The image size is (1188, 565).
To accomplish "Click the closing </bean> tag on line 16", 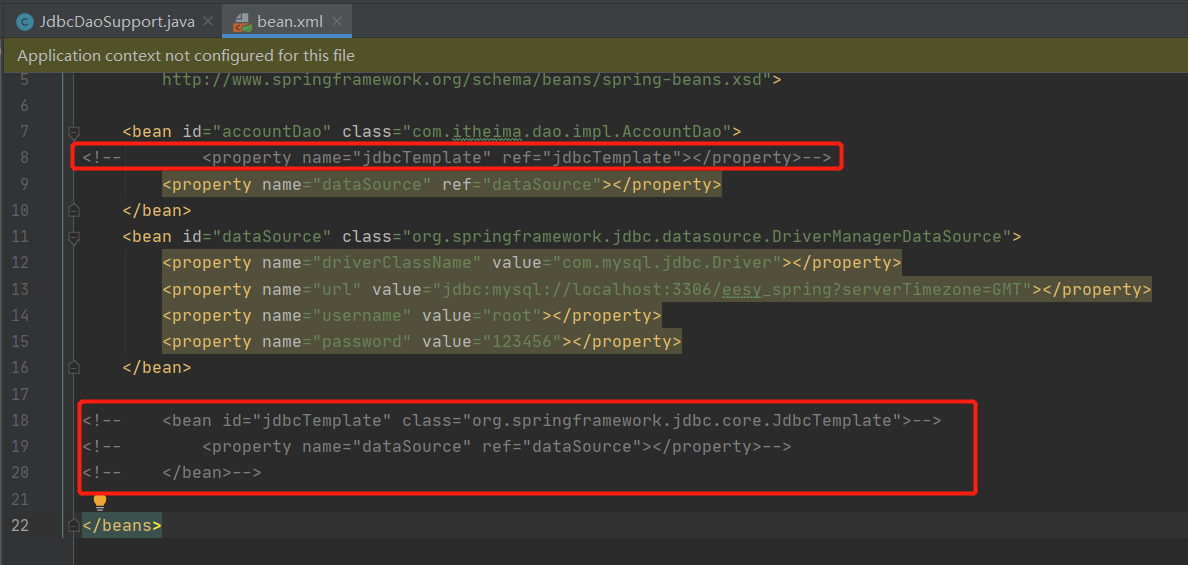I will click(157, 367).
